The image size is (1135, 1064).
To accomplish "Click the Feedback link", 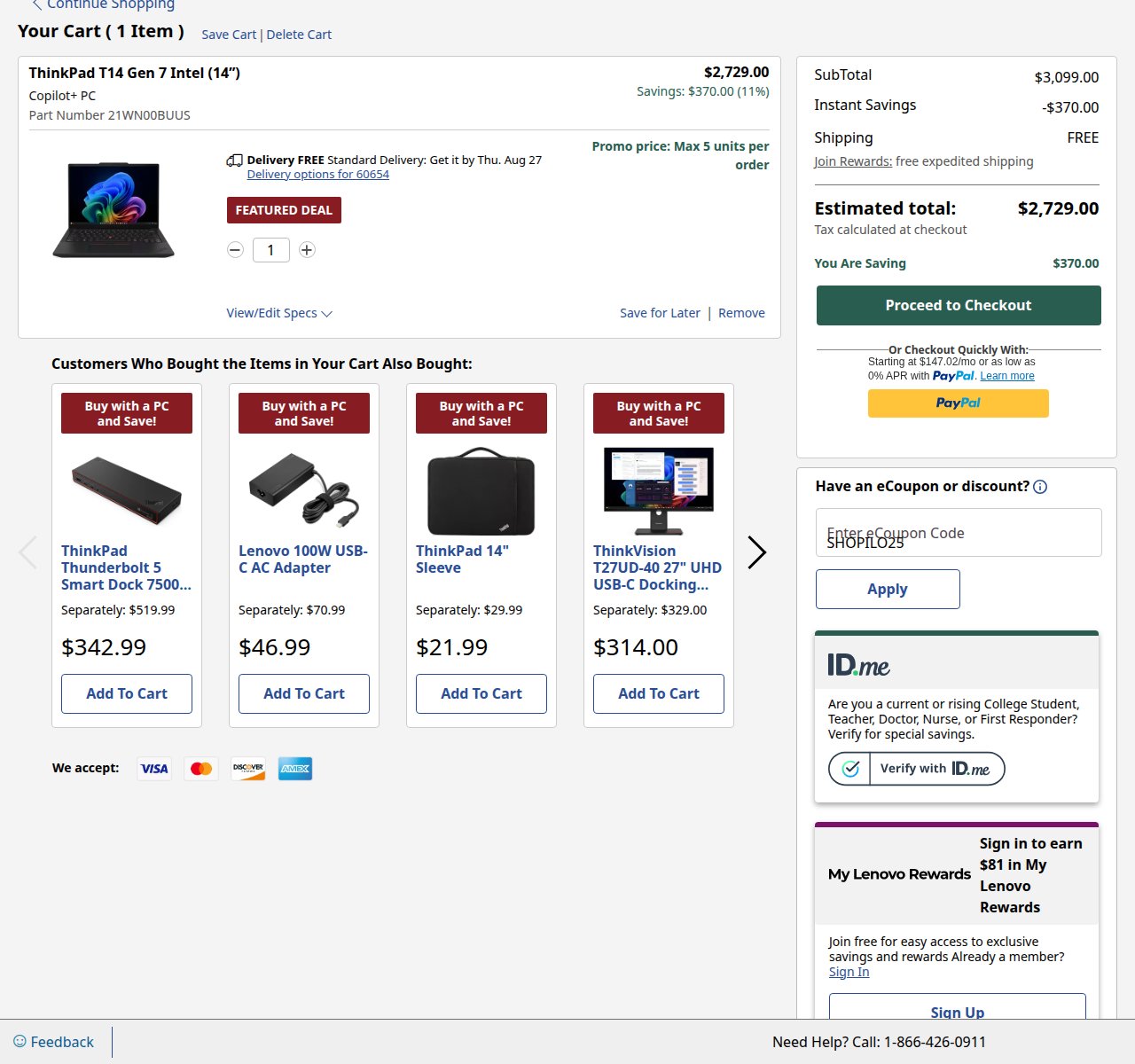I will coord(62,1042).
